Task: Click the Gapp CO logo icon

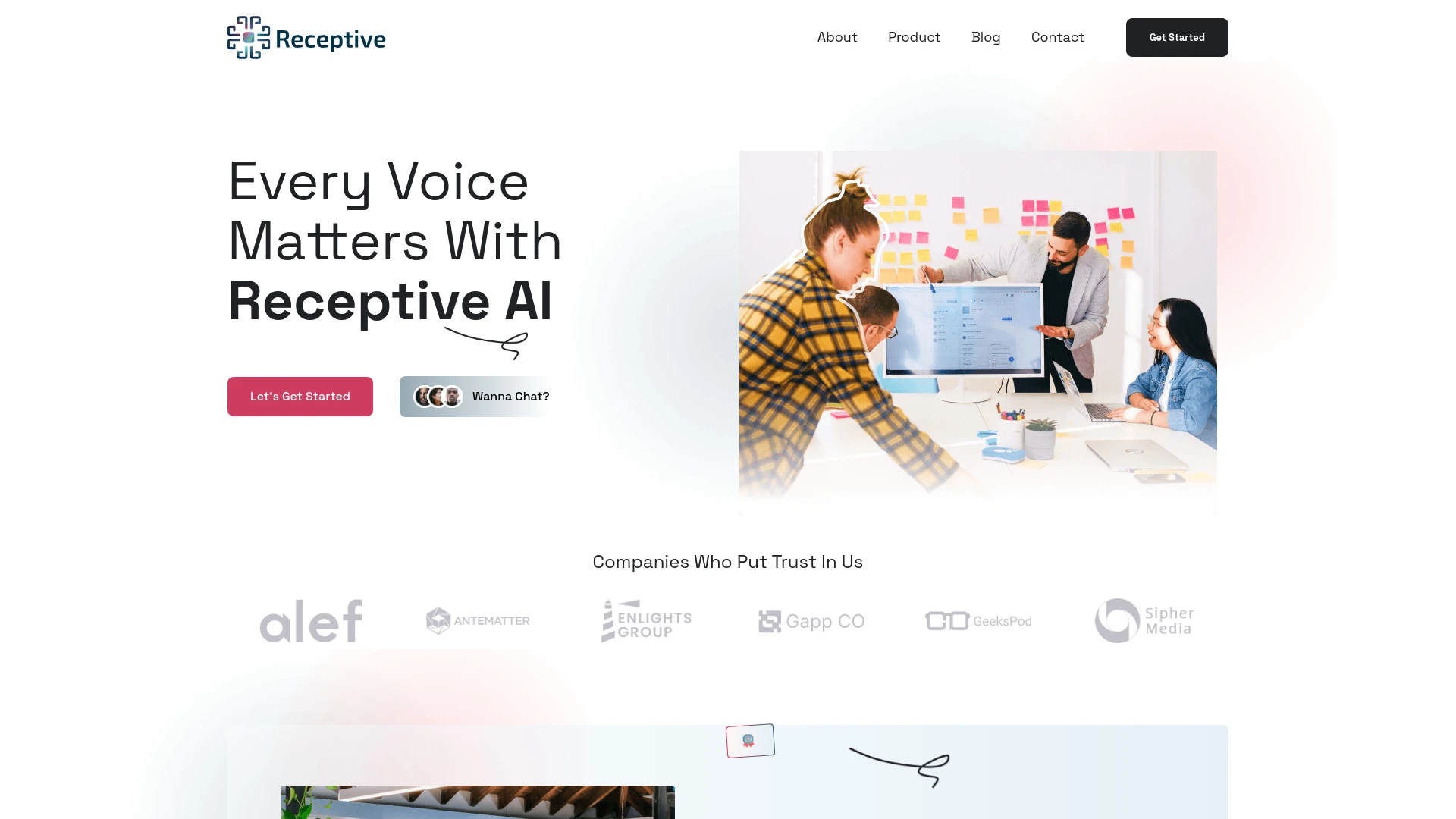Action: [770, 621]
